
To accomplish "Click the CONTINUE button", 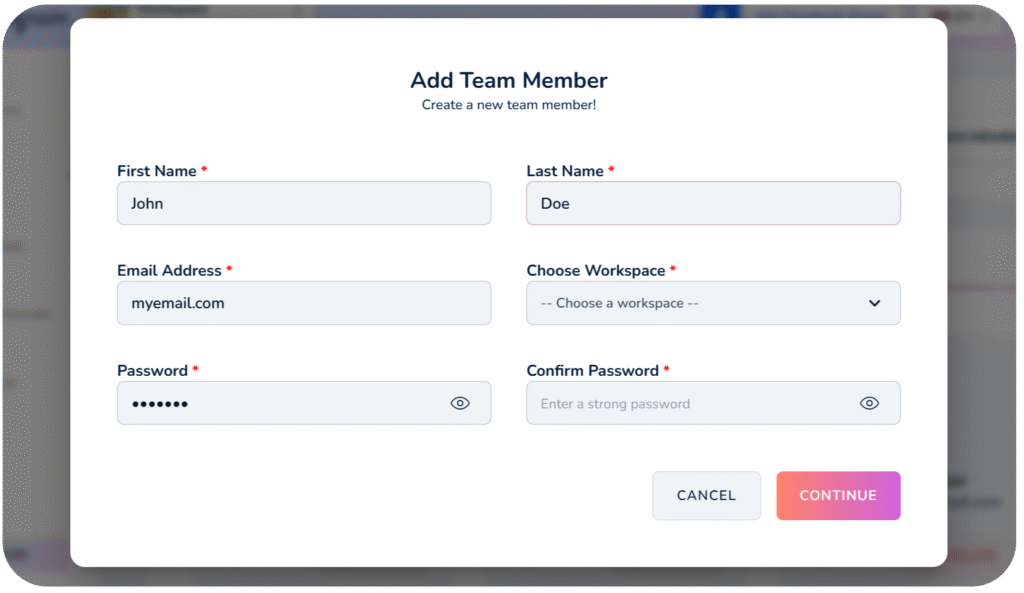I will coord(838,496).
